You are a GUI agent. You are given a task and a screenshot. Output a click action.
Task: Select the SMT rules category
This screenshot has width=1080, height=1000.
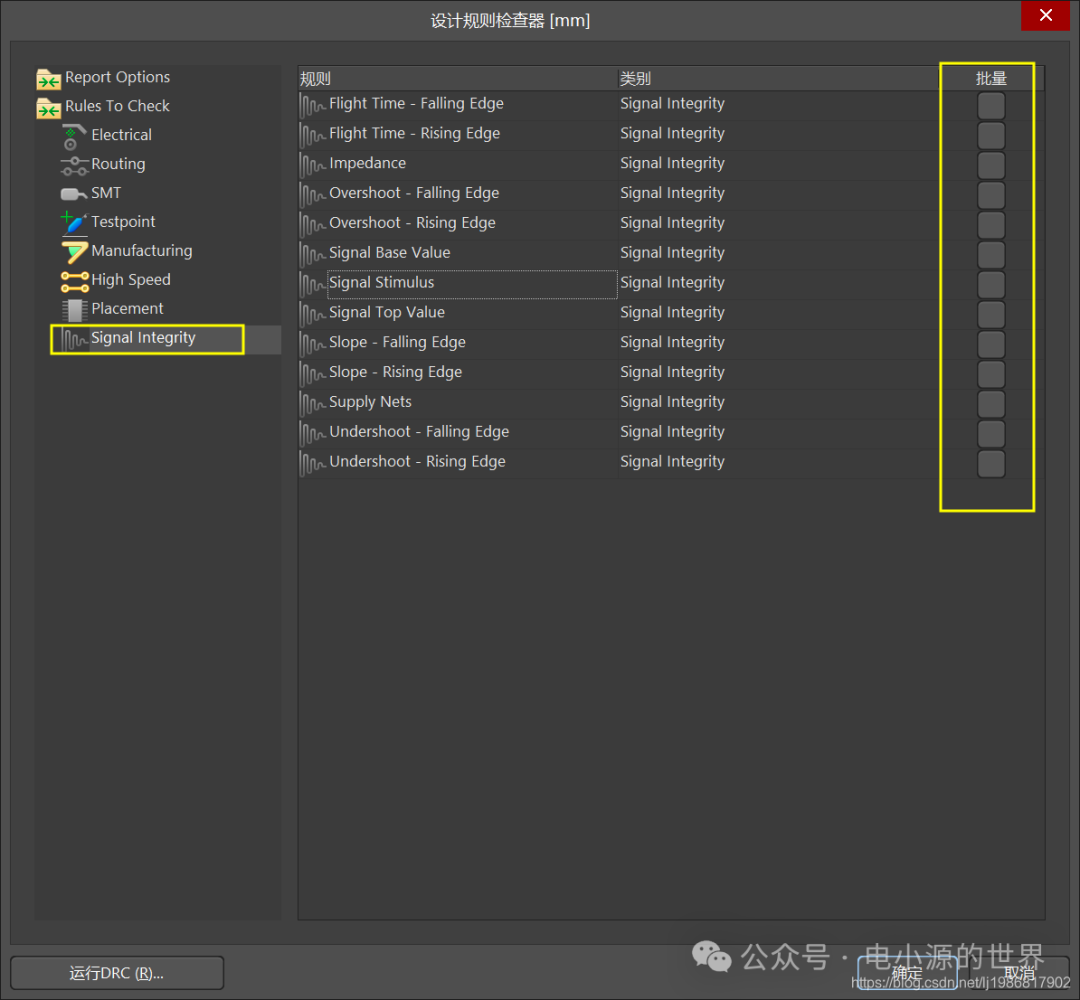[x=106, y=193]
